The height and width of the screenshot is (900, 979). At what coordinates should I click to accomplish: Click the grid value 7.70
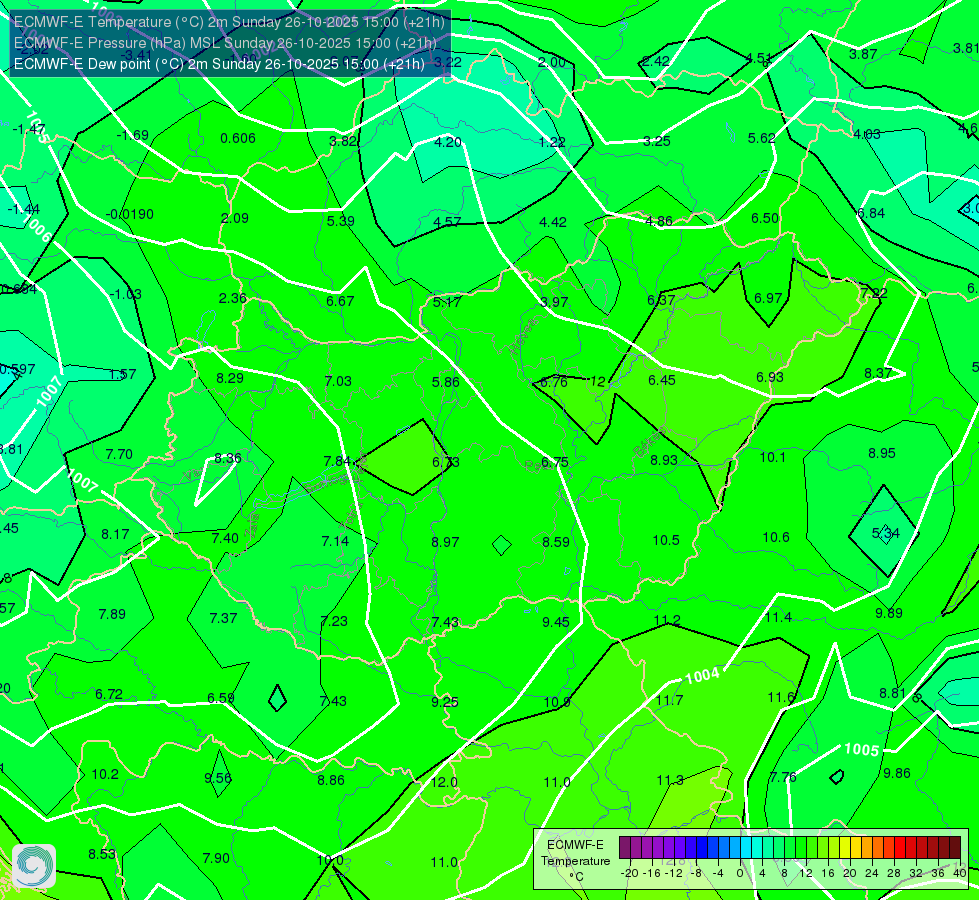(x=119, y=454)
